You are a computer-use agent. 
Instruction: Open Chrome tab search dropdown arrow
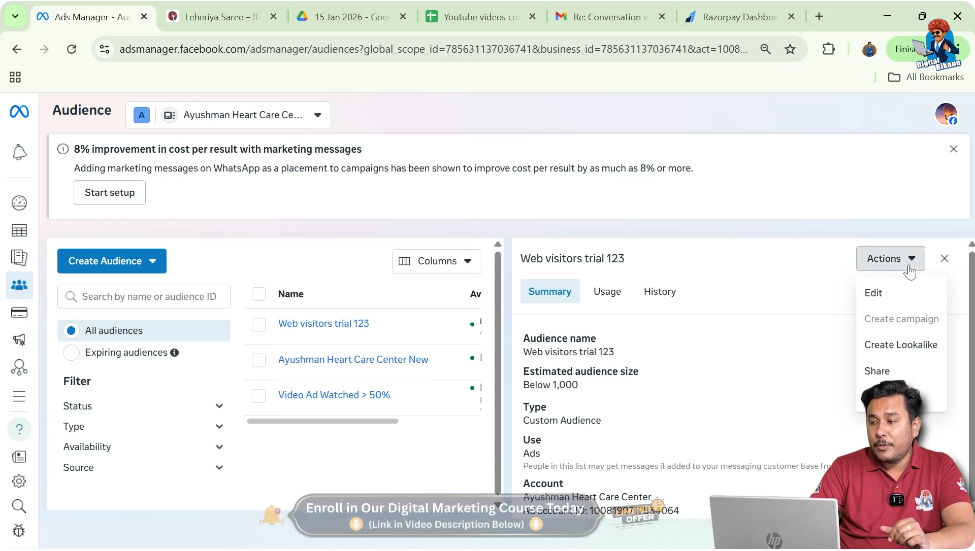click(x=15, y=17)
